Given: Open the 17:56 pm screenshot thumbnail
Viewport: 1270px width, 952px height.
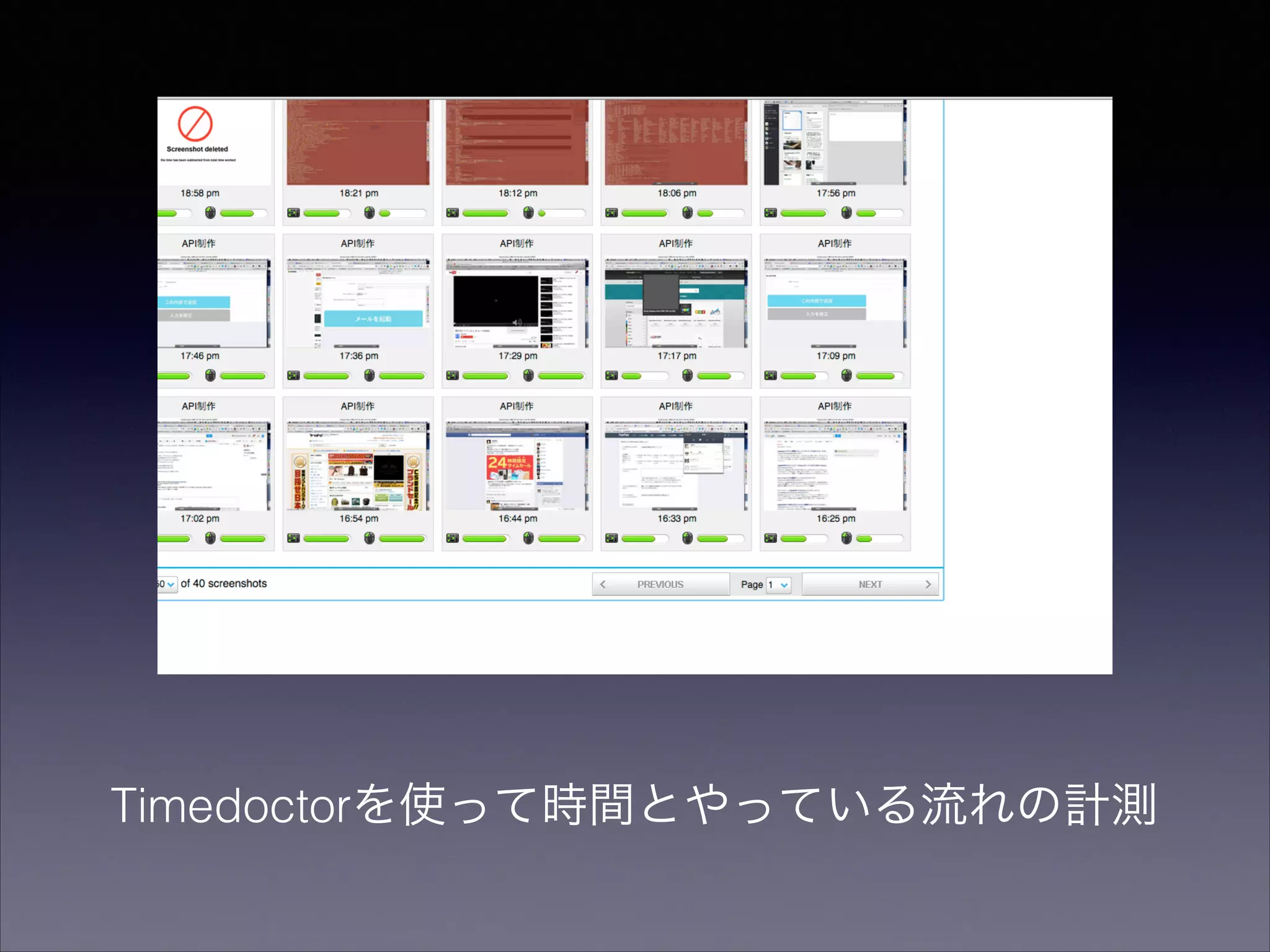Looking at the screenshot, I should click(x=835, y=142).
